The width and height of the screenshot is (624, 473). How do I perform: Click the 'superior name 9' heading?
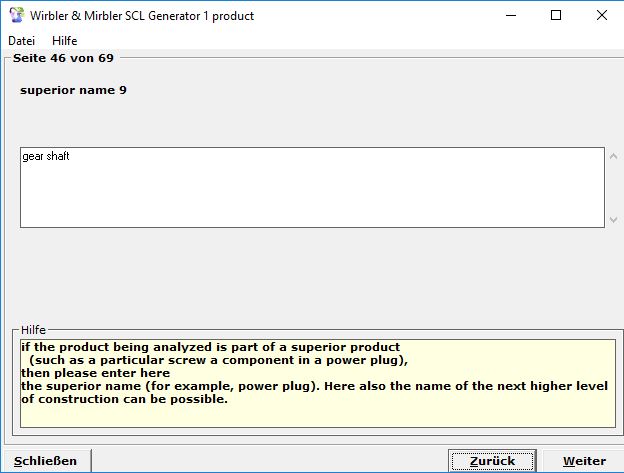coord(73,91)
